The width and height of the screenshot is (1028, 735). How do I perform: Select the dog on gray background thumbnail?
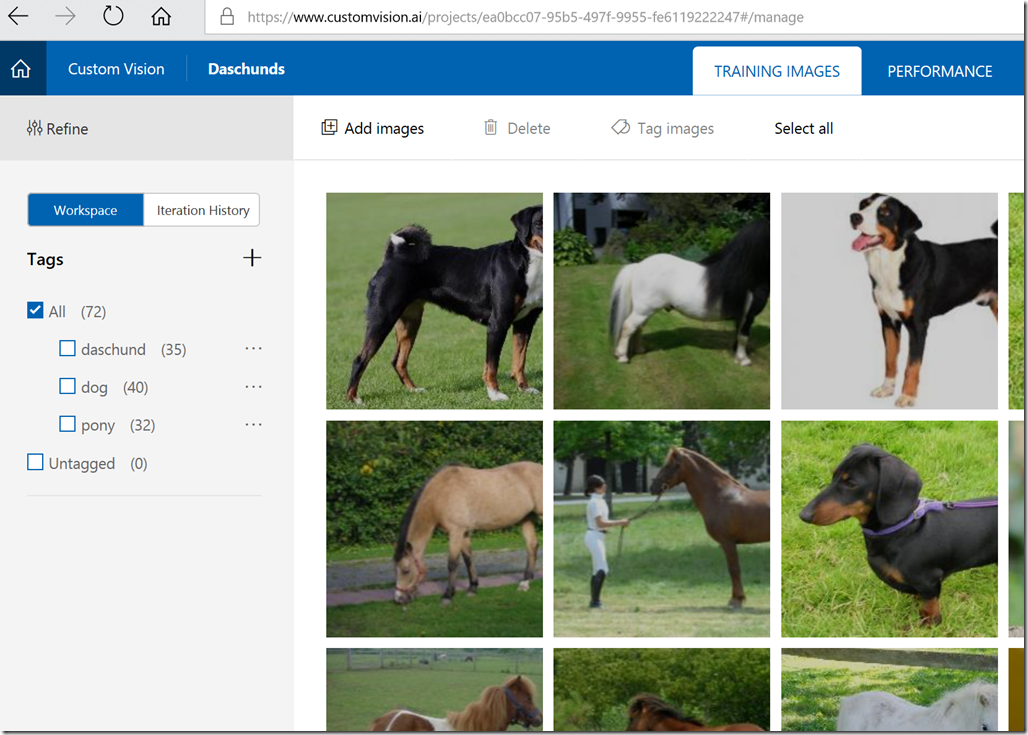point(889,301)
